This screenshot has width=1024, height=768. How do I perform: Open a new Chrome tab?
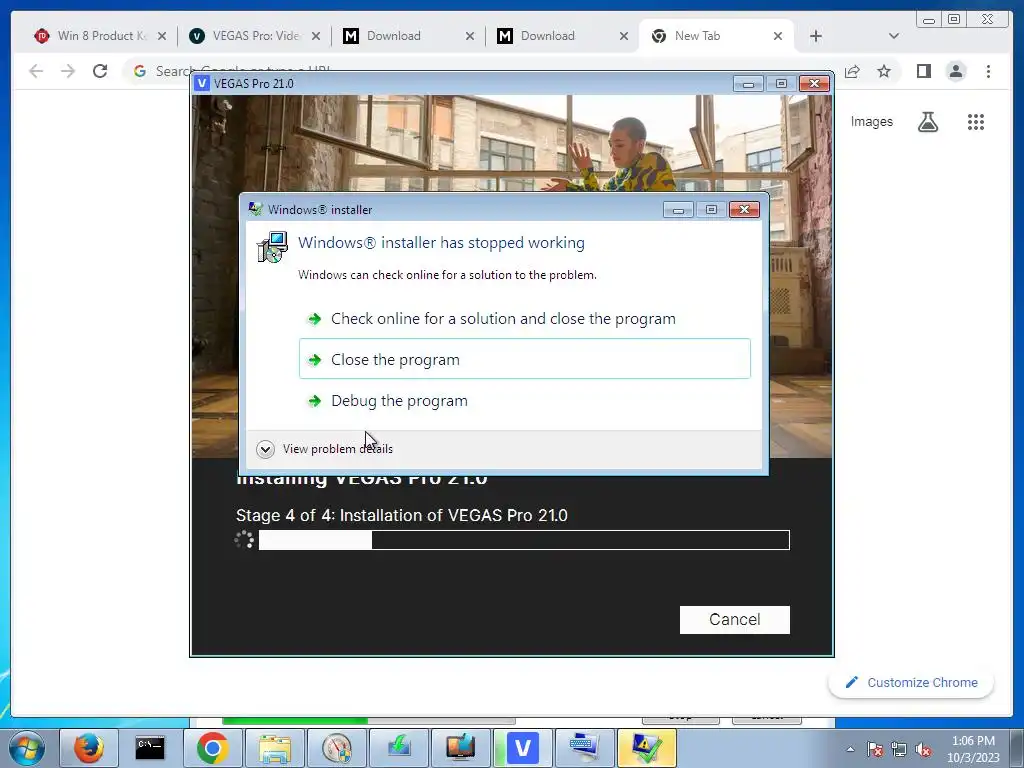816,36
